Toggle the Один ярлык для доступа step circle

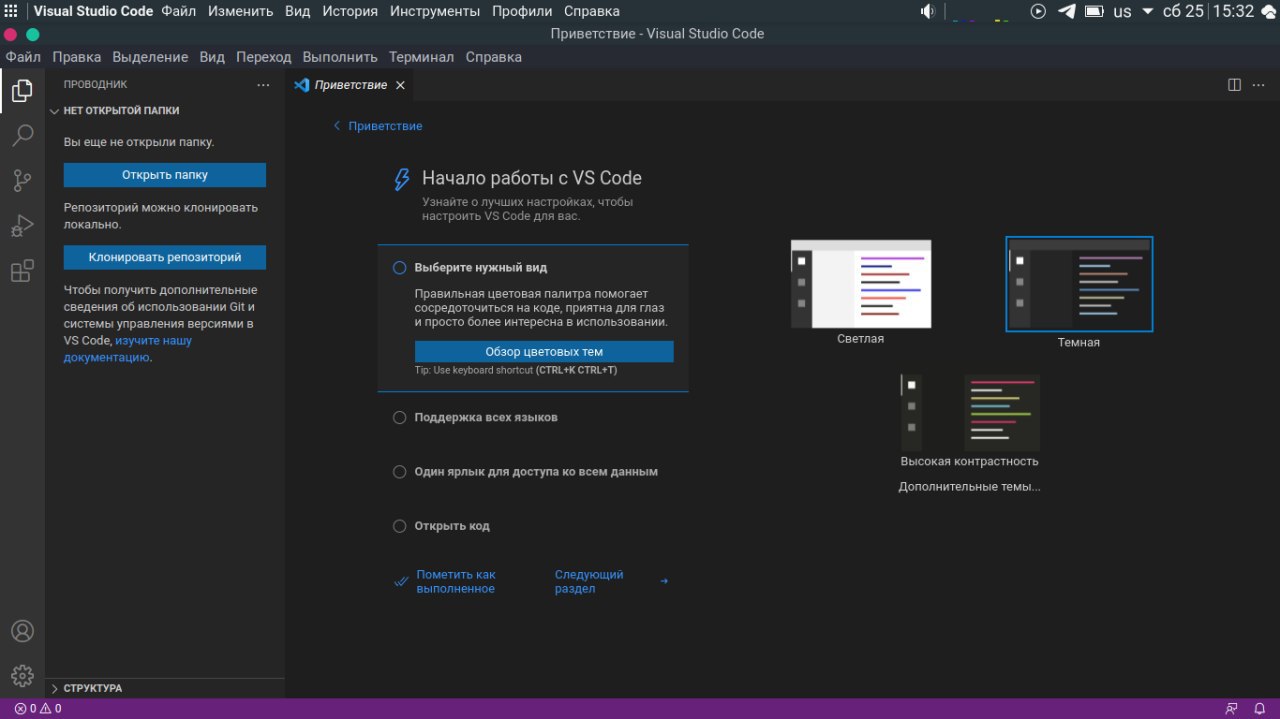tap(400, 472)
